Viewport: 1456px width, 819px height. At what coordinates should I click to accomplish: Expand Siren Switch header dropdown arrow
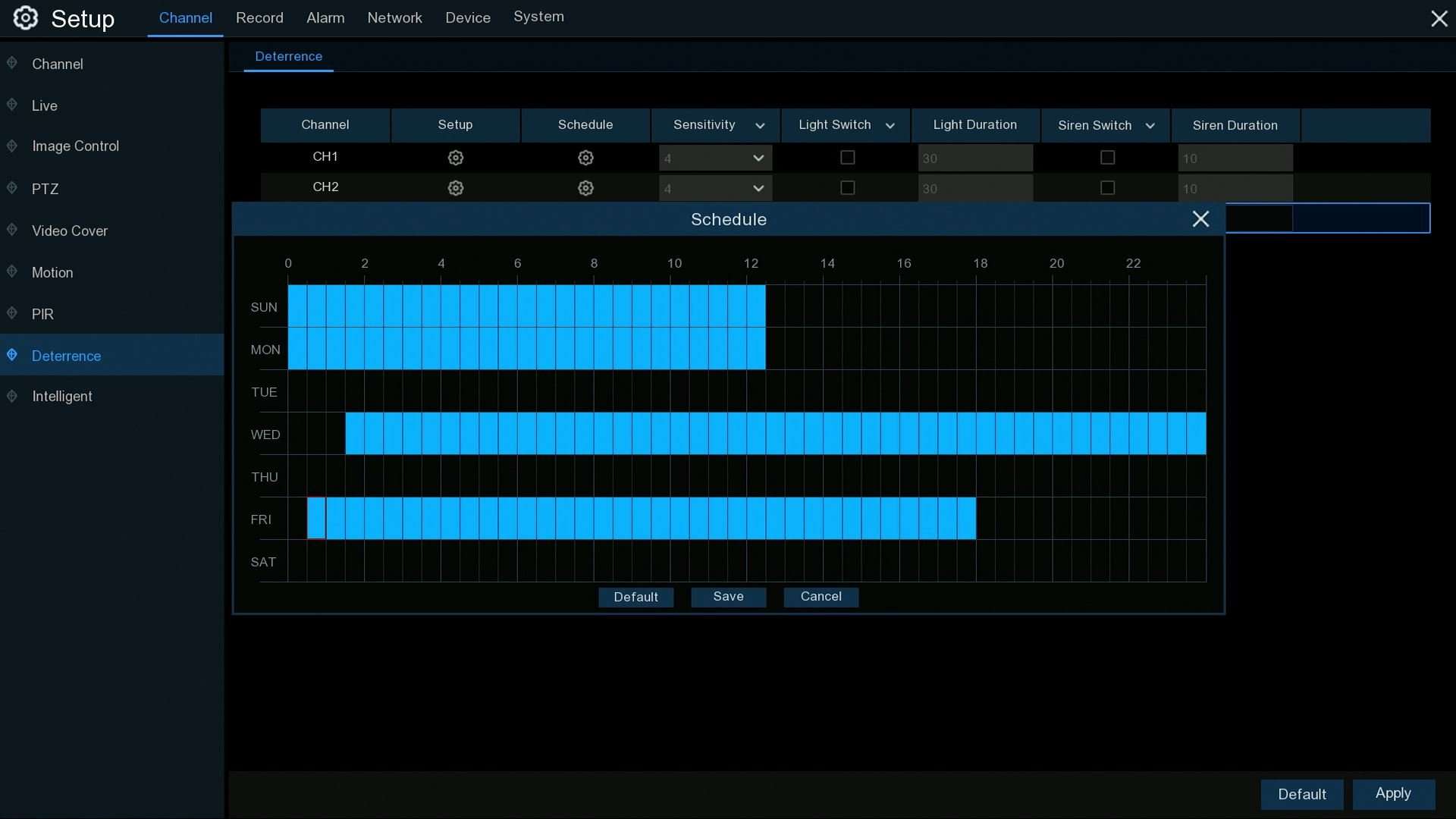(x=1150, y=126)
